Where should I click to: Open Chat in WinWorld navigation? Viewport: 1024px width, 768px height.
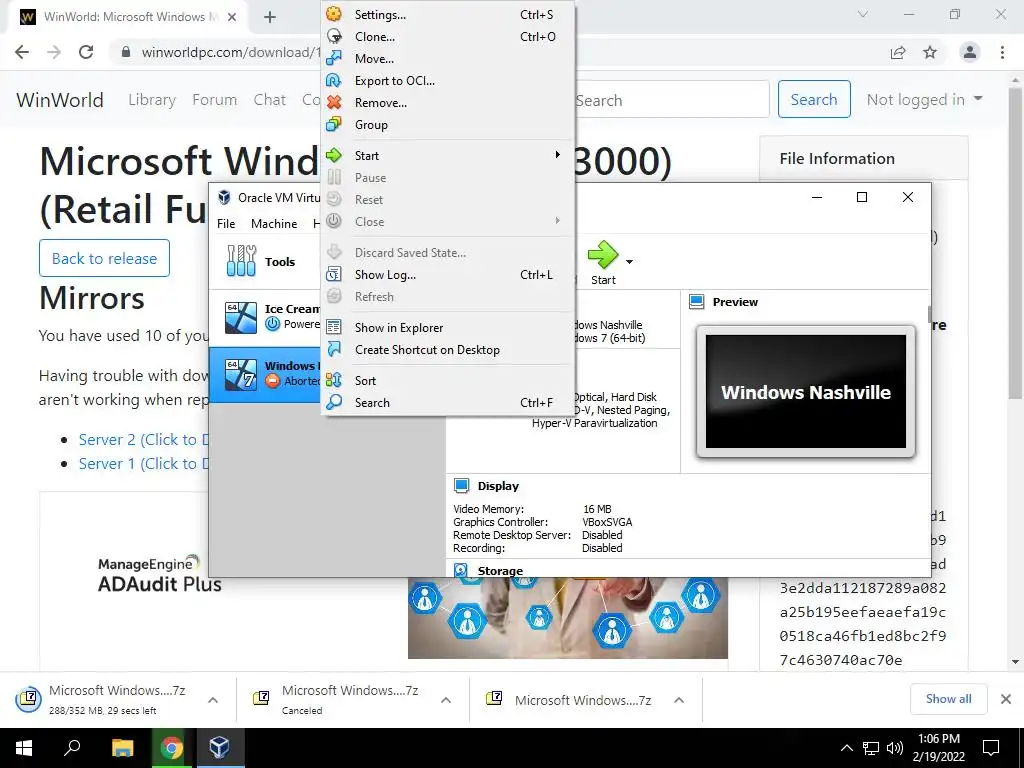point(270,99)
